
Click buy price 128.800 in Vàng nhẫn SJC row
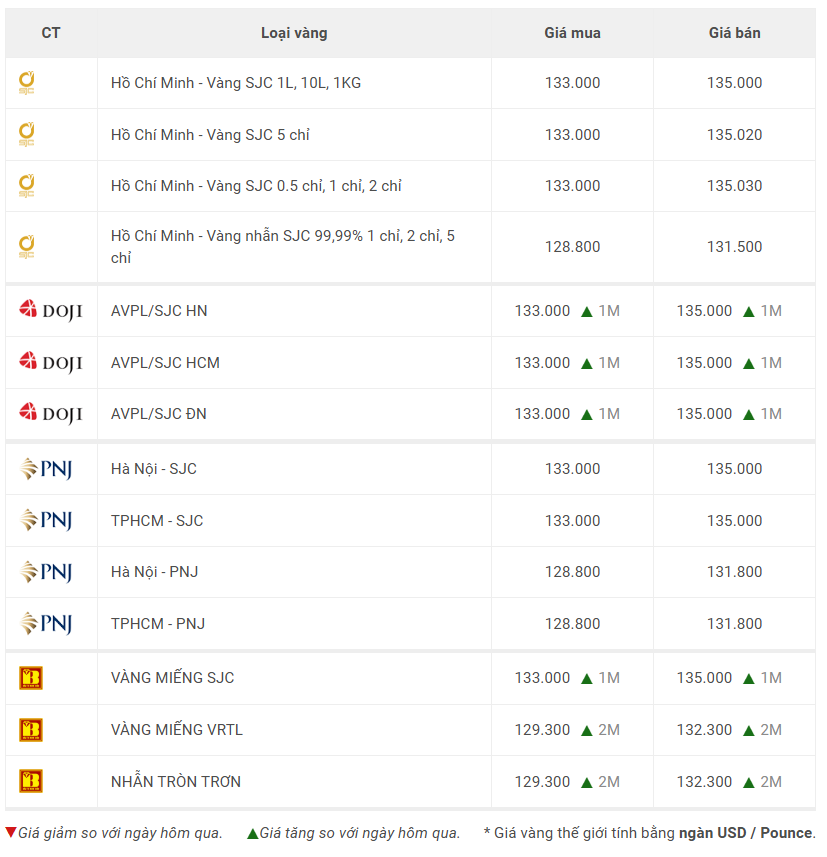point(572,246)
